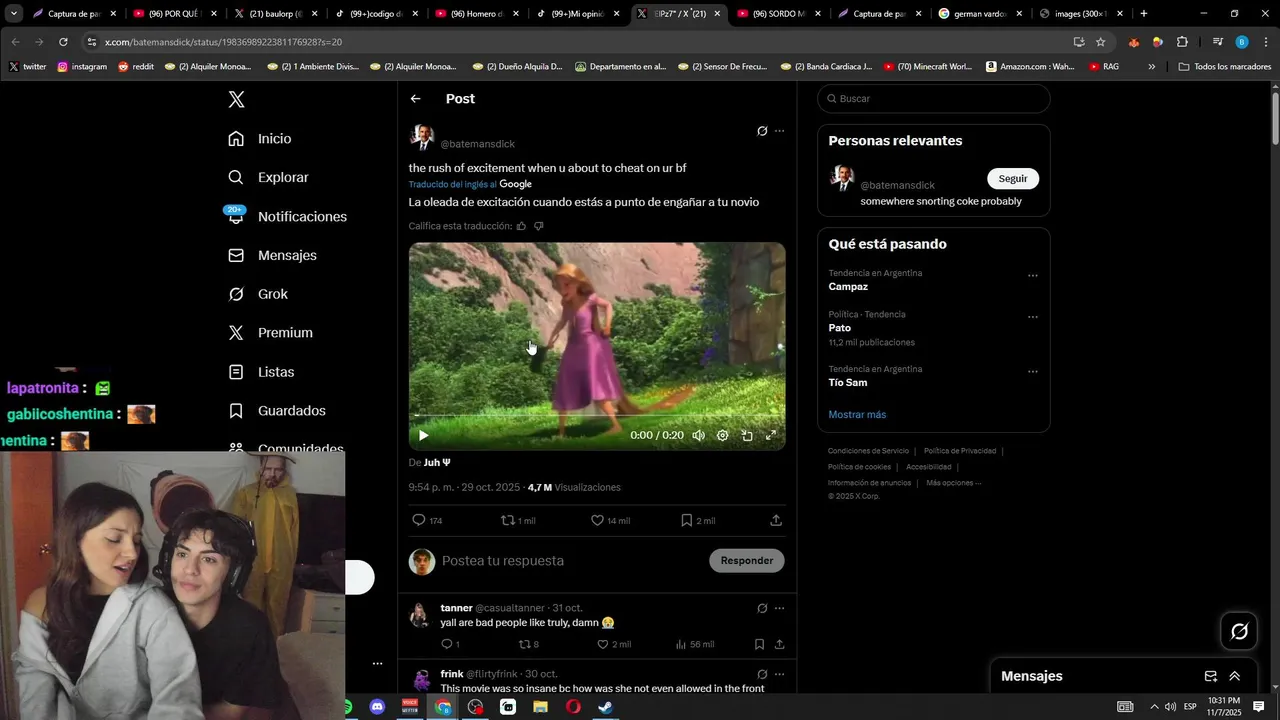The image size is (1280, 720).
Task: Reload the browser page
Action: tap(63, 42)
